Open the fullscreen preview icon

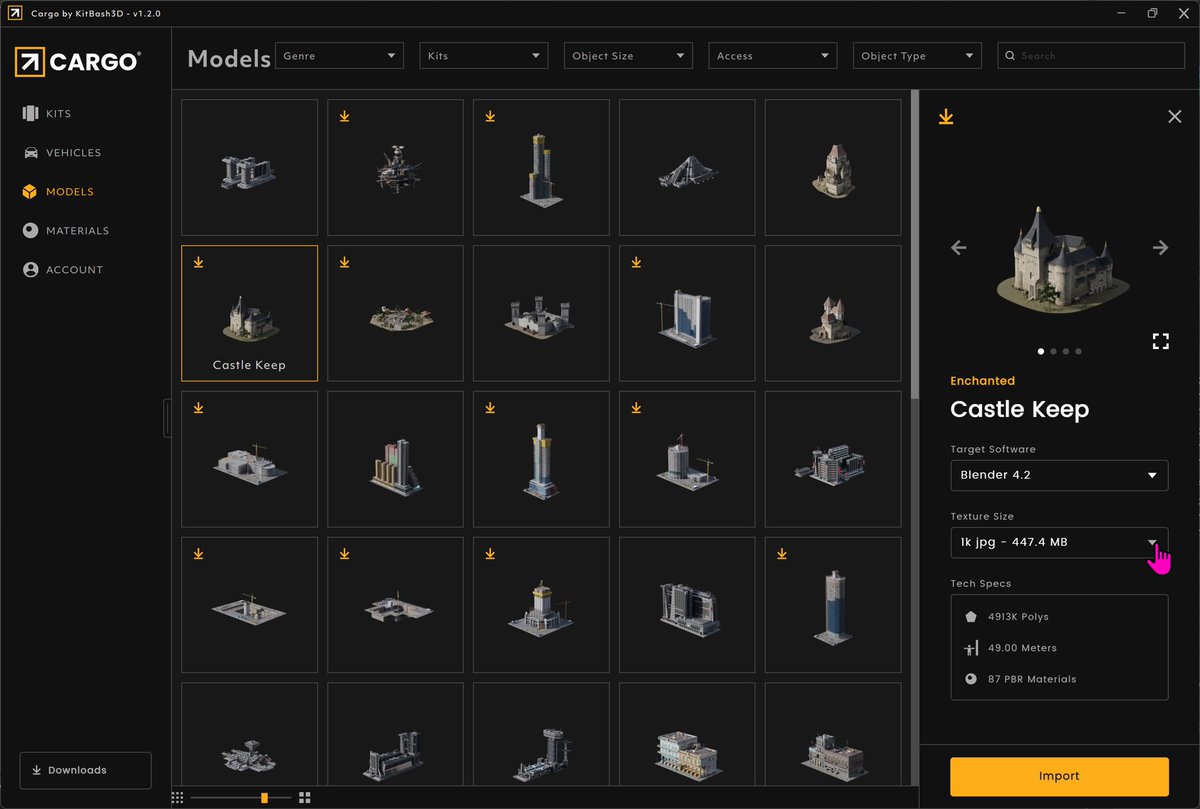1160,342
